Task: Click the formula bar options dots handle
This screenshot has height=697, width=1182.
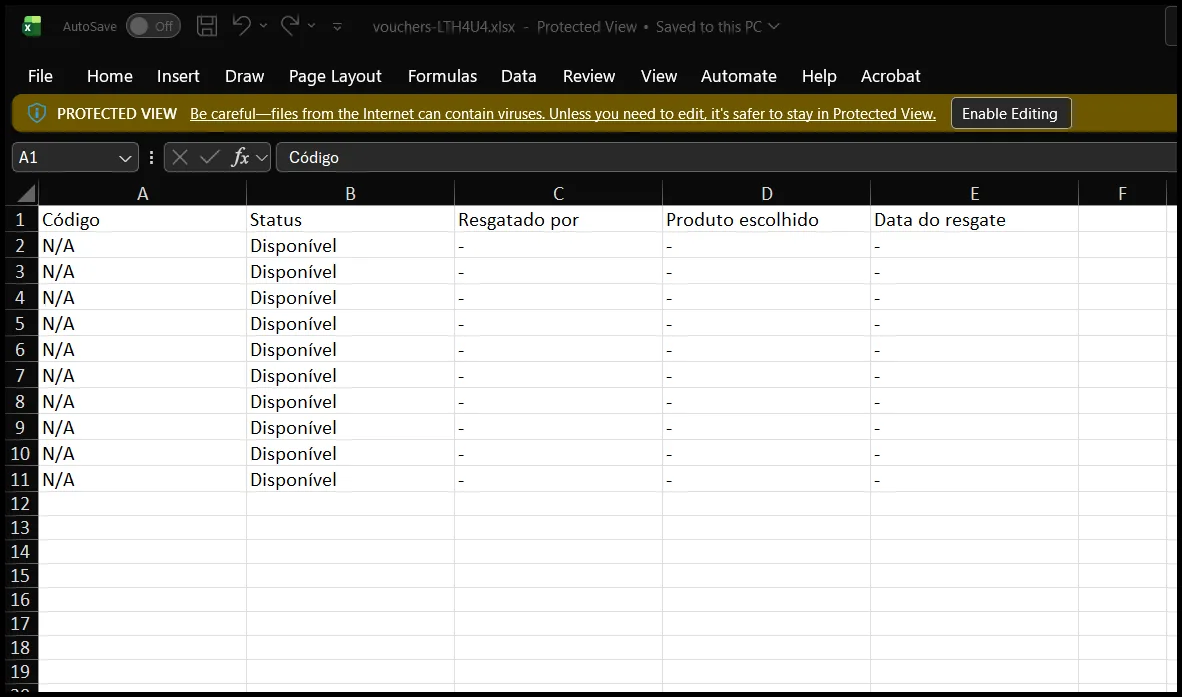Action: click(152, 157)
